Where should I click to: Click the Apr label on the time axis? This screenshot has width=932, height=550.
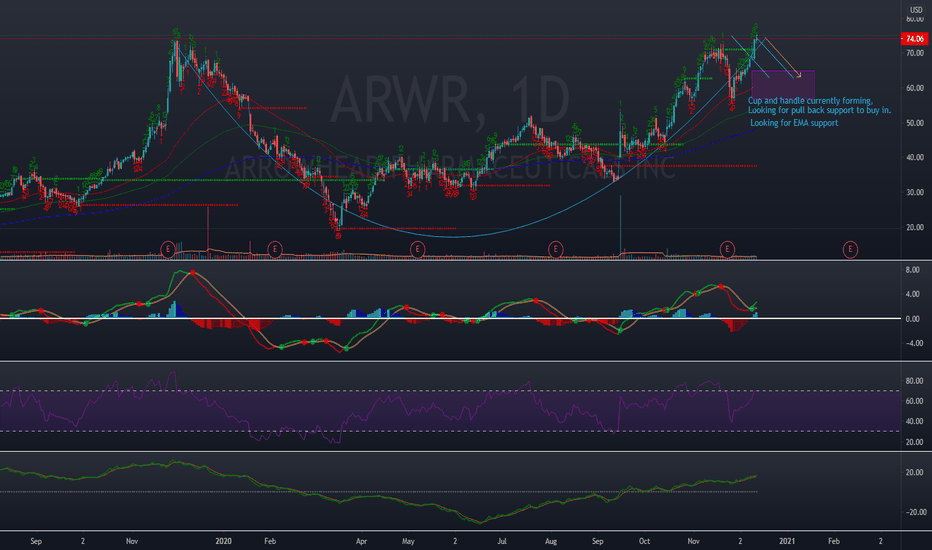361,541
